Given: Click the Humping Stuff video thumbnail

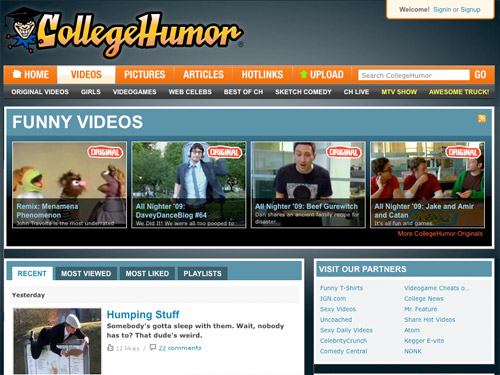Looking at the screenshot, I should (57, 341).
